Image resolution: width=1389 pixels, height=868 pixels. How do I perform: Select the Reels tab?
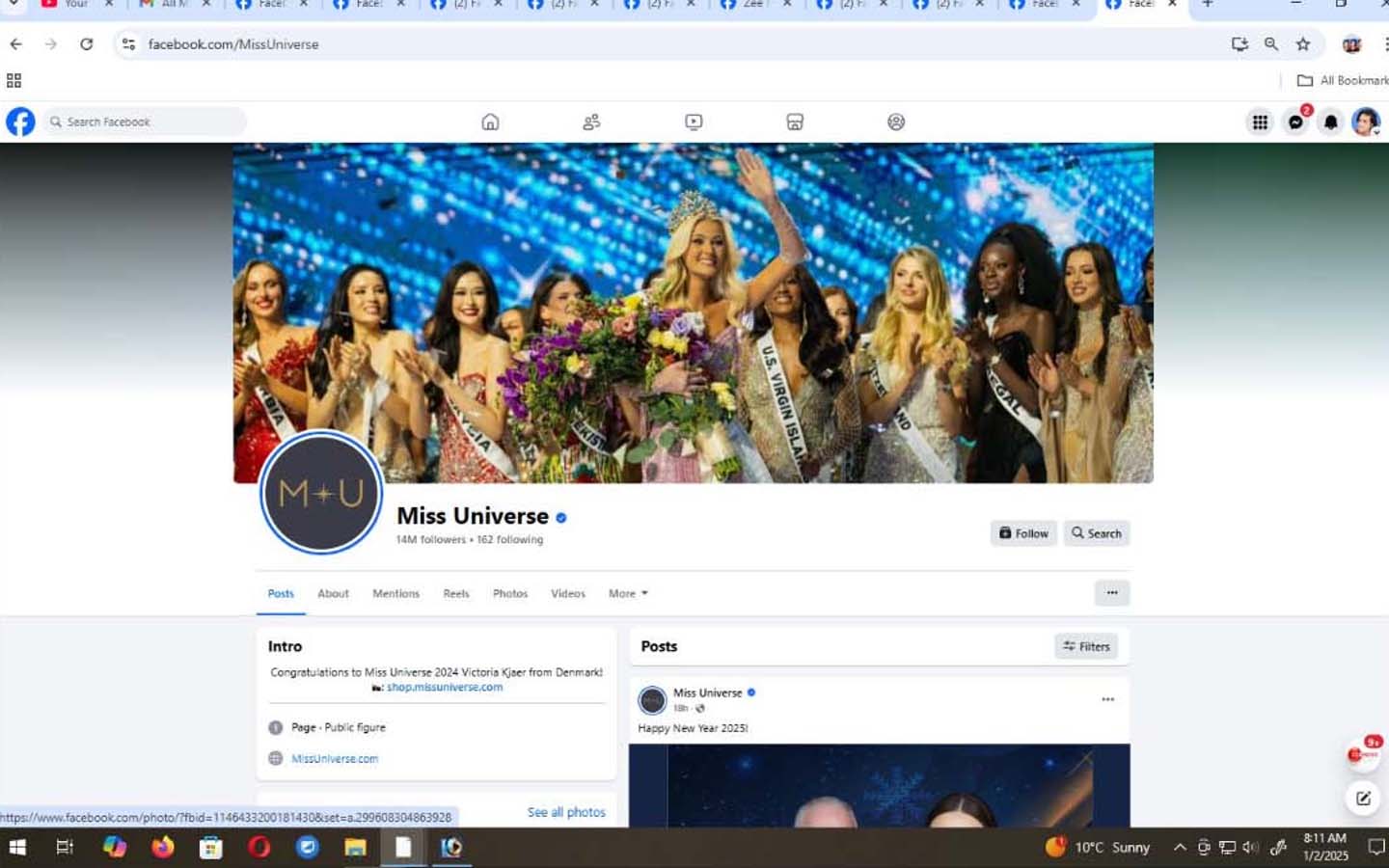(456, 594)
